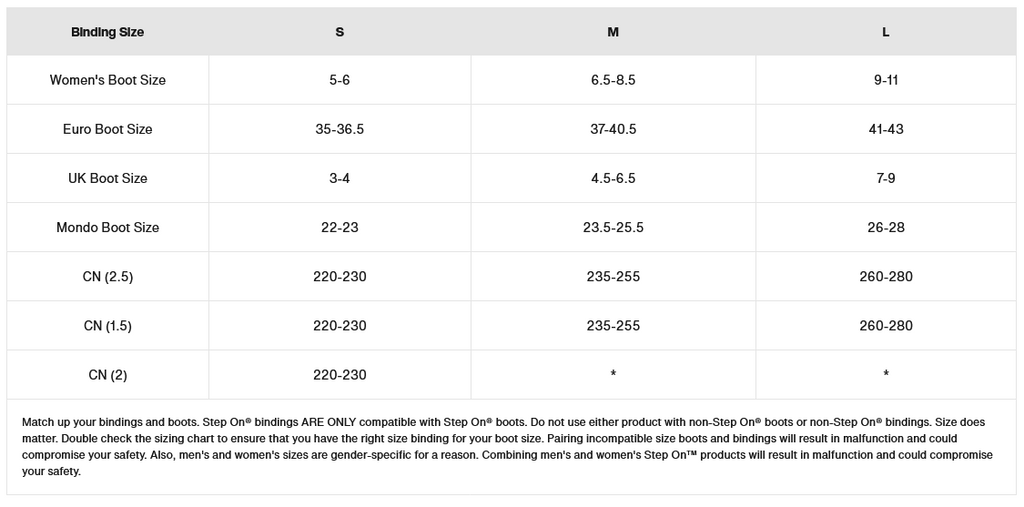Image resolution: width=1024 pixels, height=507 pixels.
Task: Click the asterisk in CN (2) M column
Action: (613, 374)
